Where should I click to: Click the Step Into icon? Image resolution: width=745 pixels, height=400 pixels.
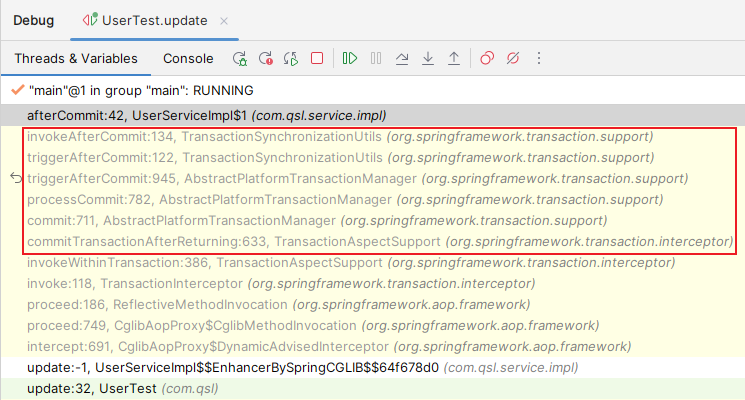tap(428, 58)
